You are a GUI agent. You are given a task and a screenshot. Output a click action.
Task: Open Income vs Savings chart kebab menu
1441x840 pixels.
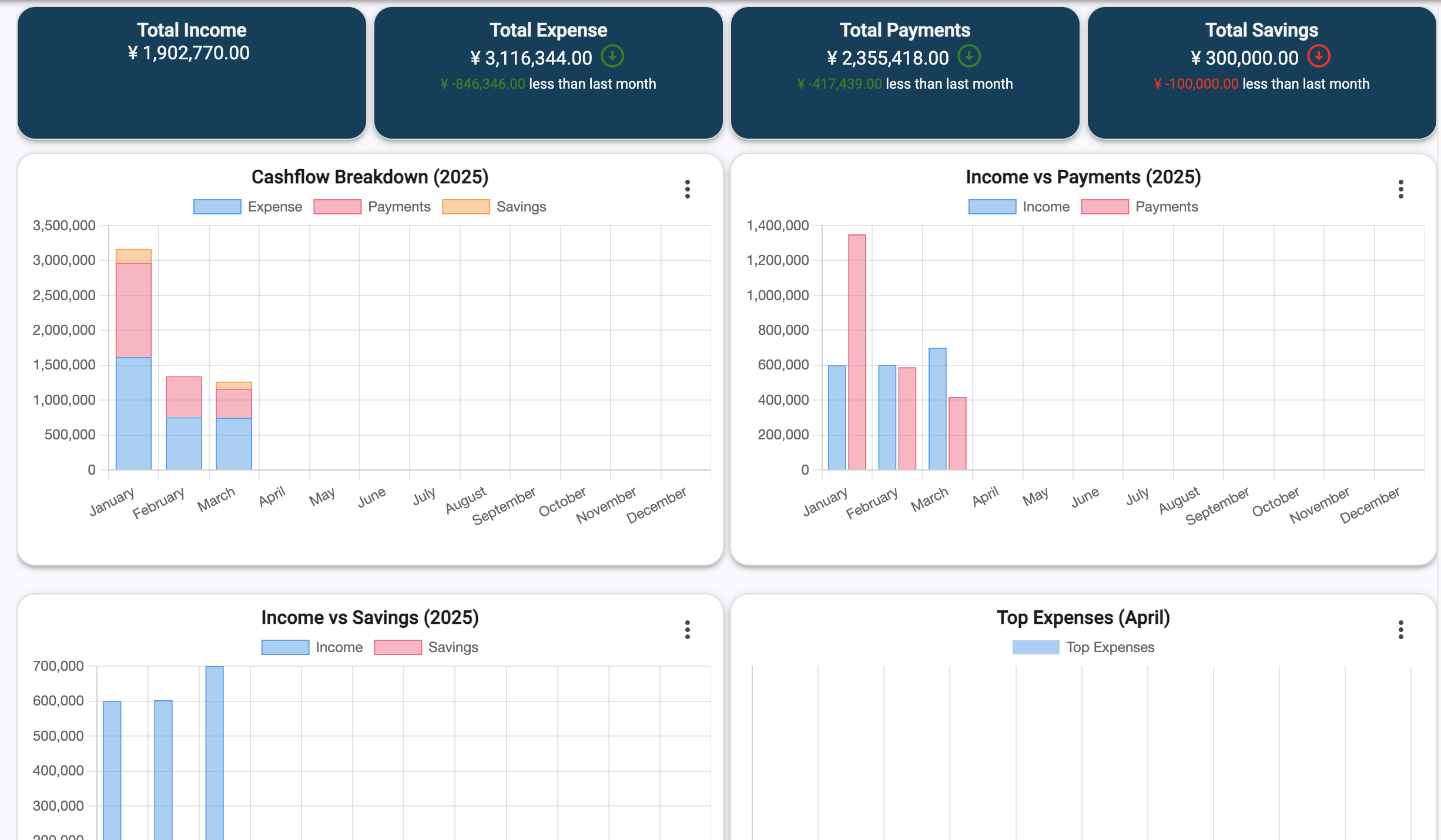coord(687,630)
